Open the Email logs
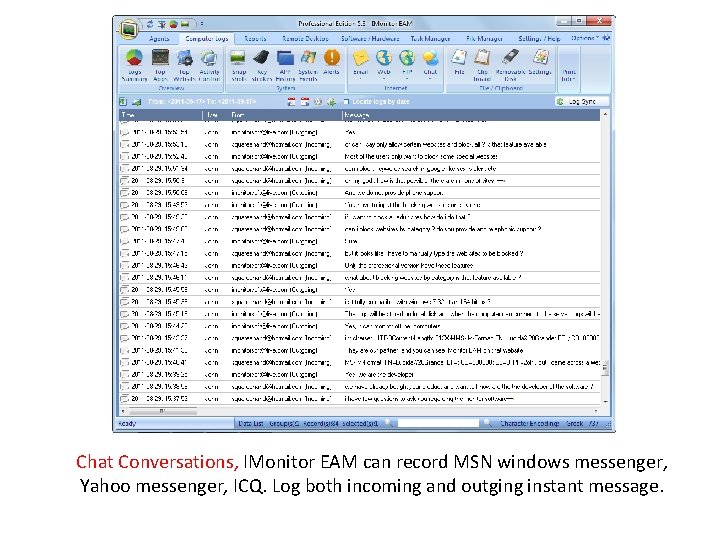Screen dimensions: 720x540 (x=360, y=63)
